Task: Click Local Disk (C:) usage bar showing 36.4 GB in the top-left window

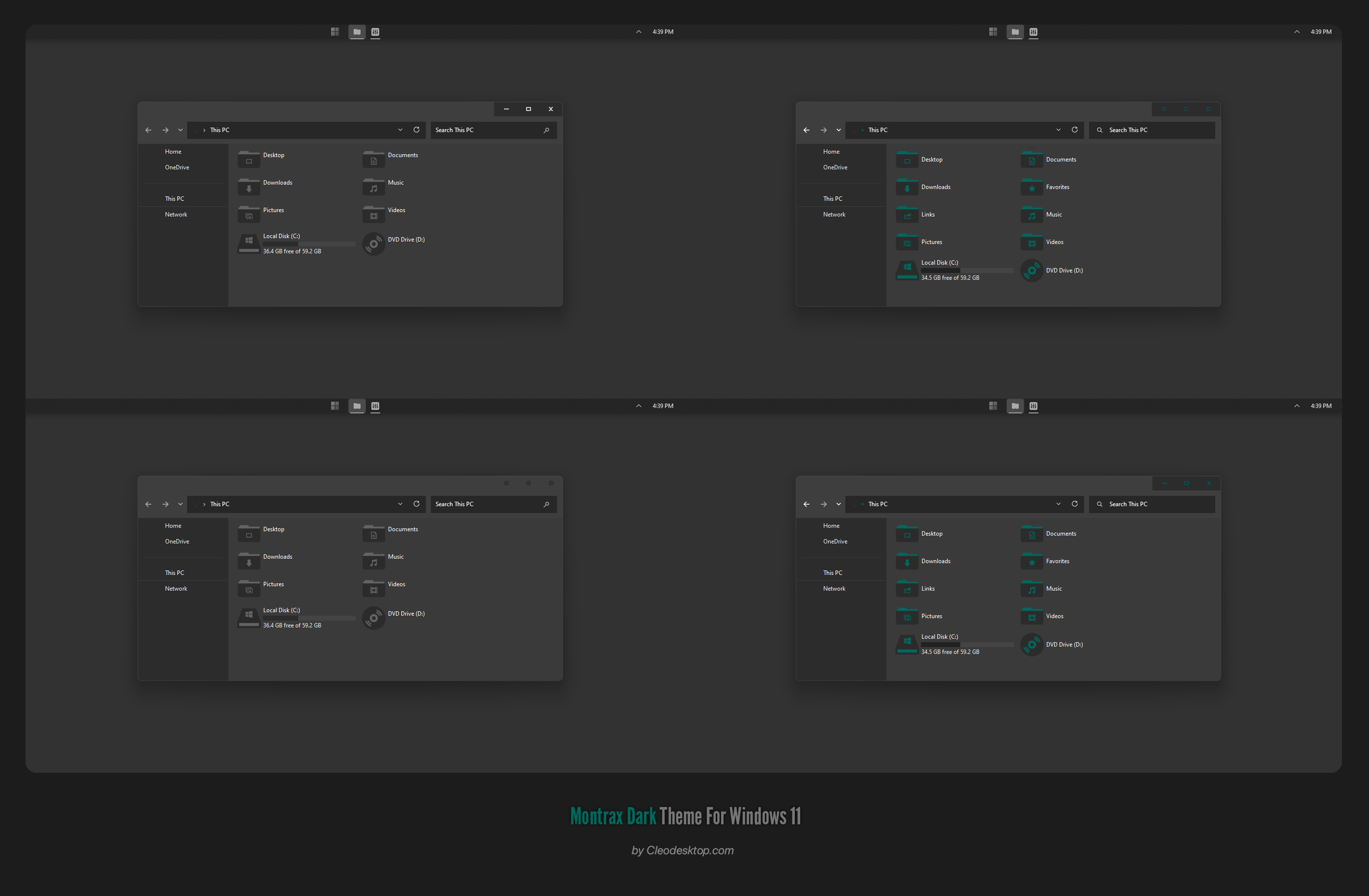Action: click(309, 244)
